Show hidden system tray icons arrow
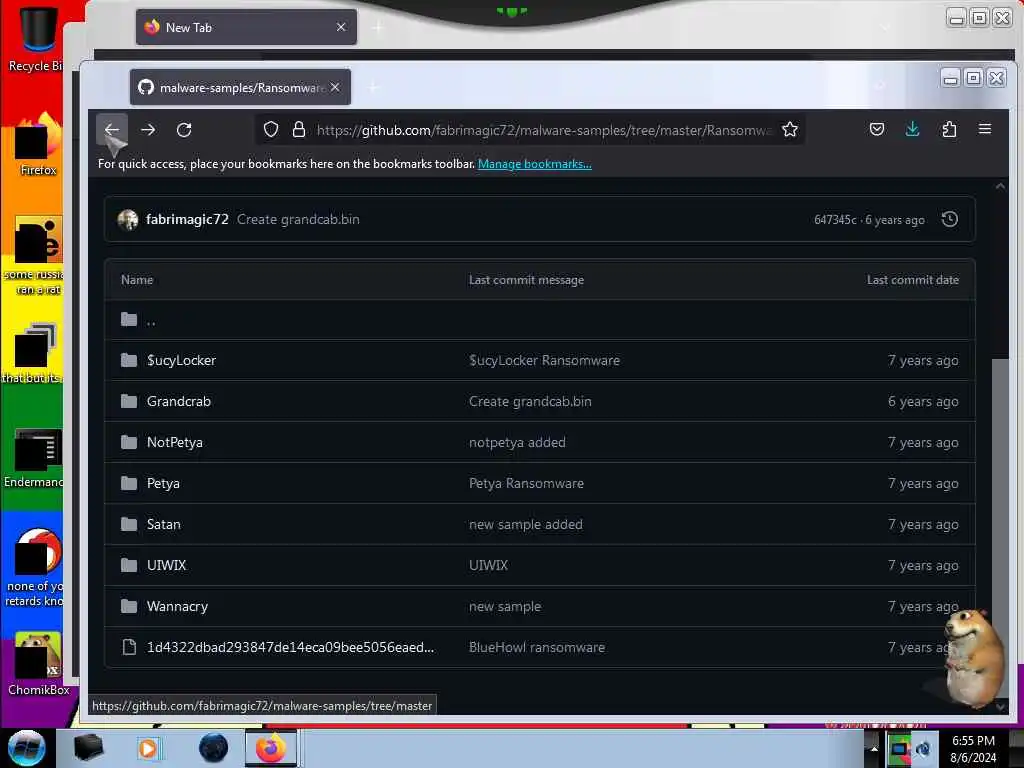Image resolution: width=1024 pixels, height=768 pixels. pyautogui.click(x=874, y=748)
